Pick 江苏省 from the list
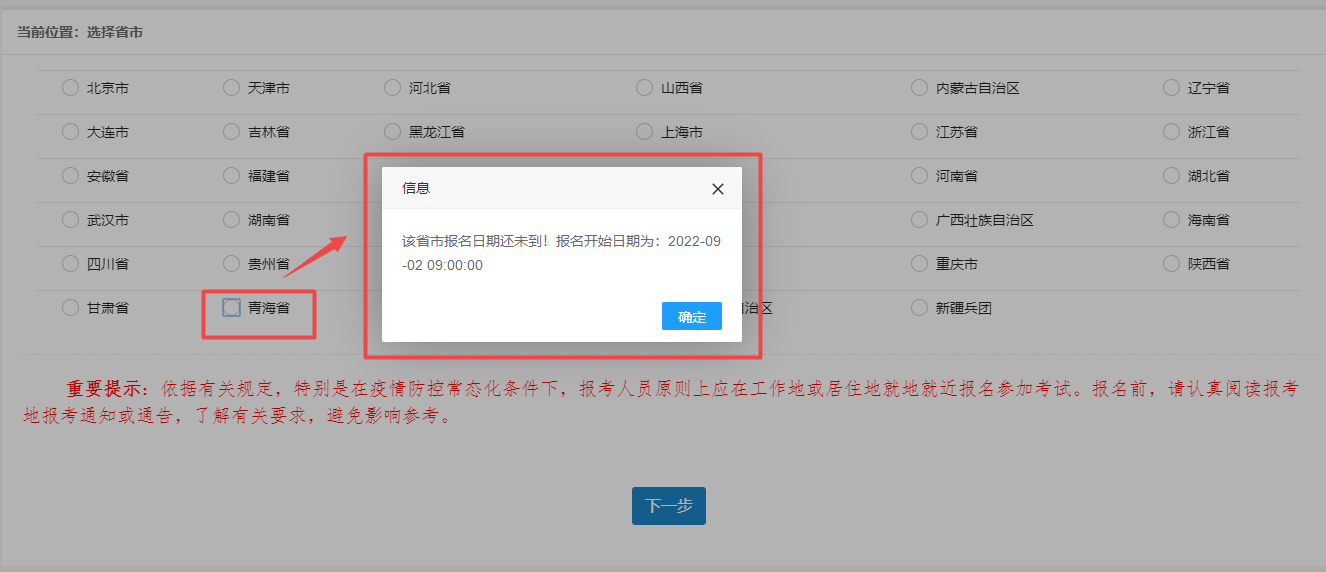Image resolution: width=1326 pixels, height=572 pixels. [x=919, y=132]
